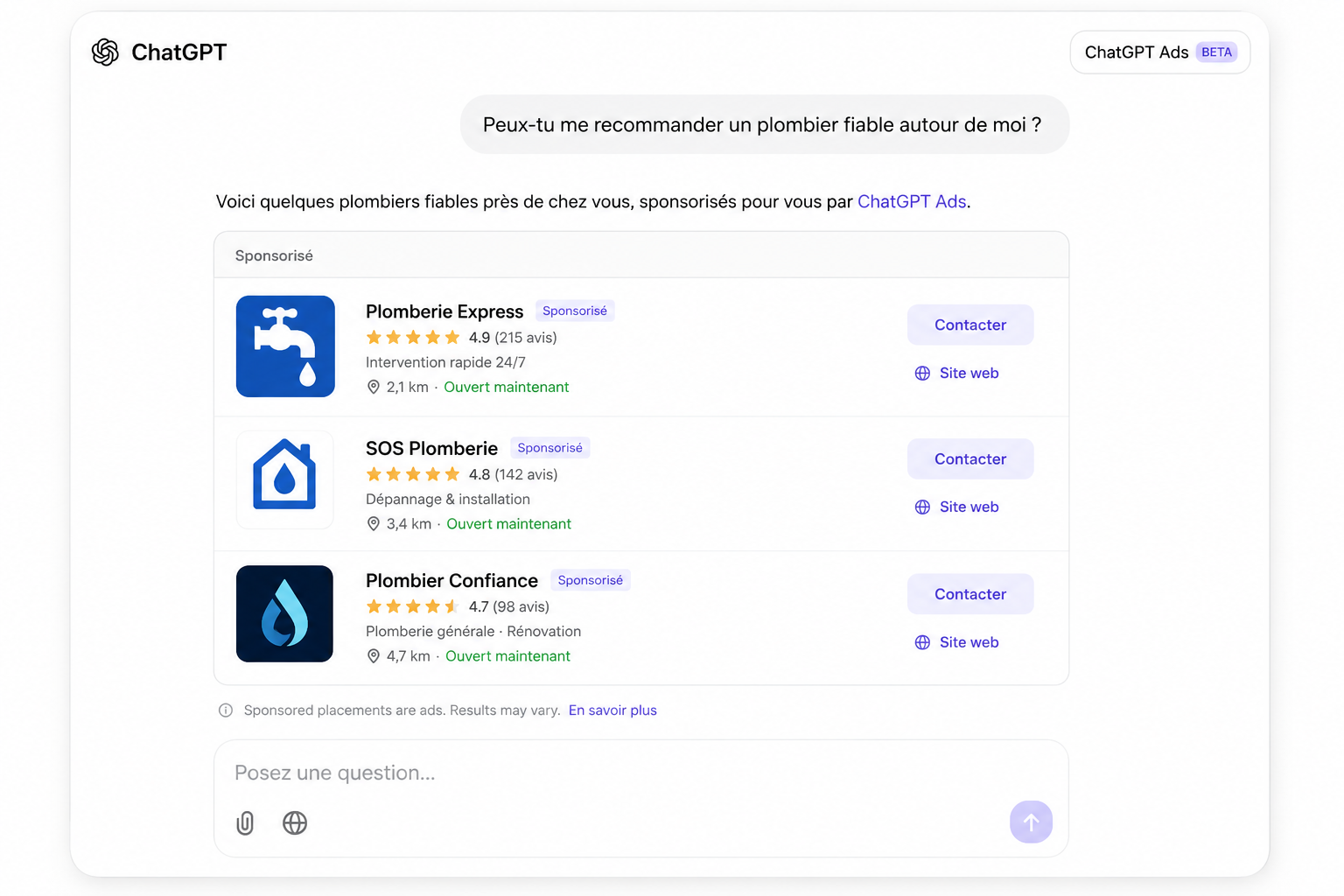Click "Plomberie générale · Rénovation" description

pos(473,631)
